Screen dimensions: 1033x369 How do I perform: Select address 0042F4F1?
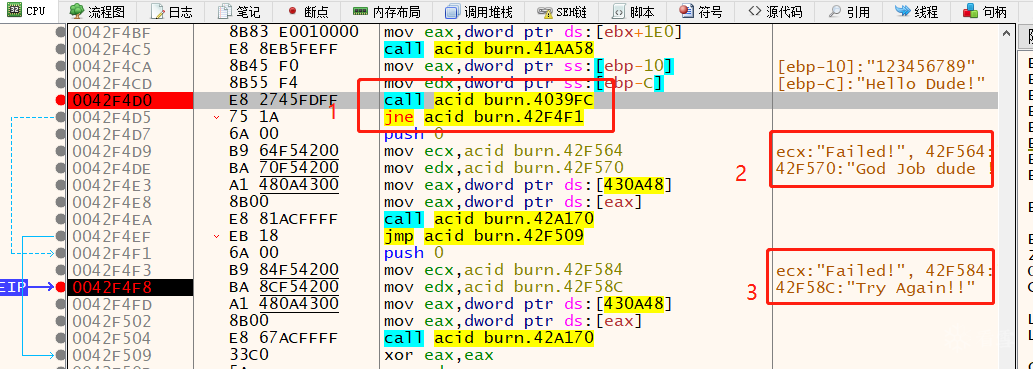tap(111, 252)
